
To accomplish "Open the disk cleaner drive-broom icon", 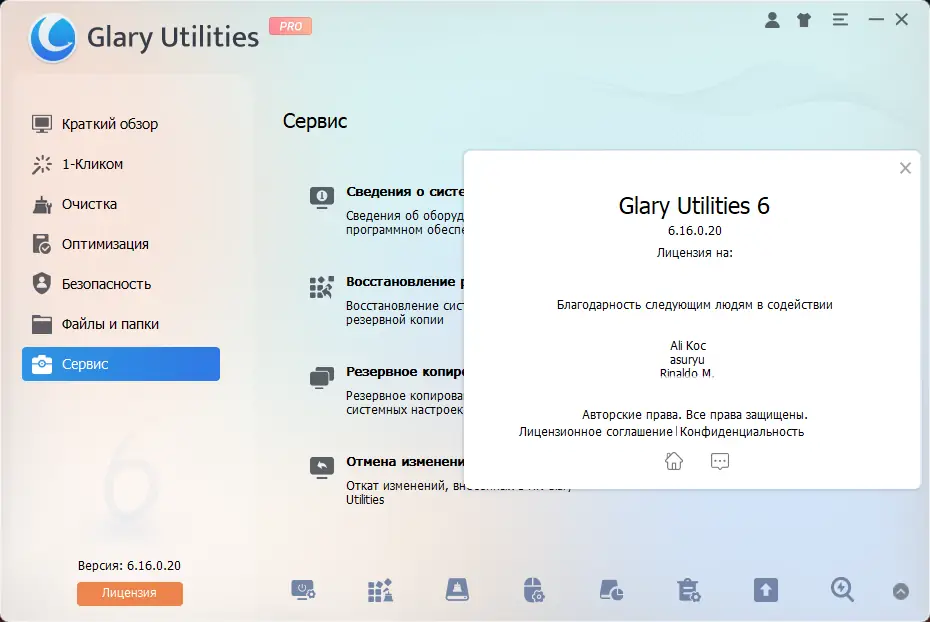I will [x=457, y=590].
